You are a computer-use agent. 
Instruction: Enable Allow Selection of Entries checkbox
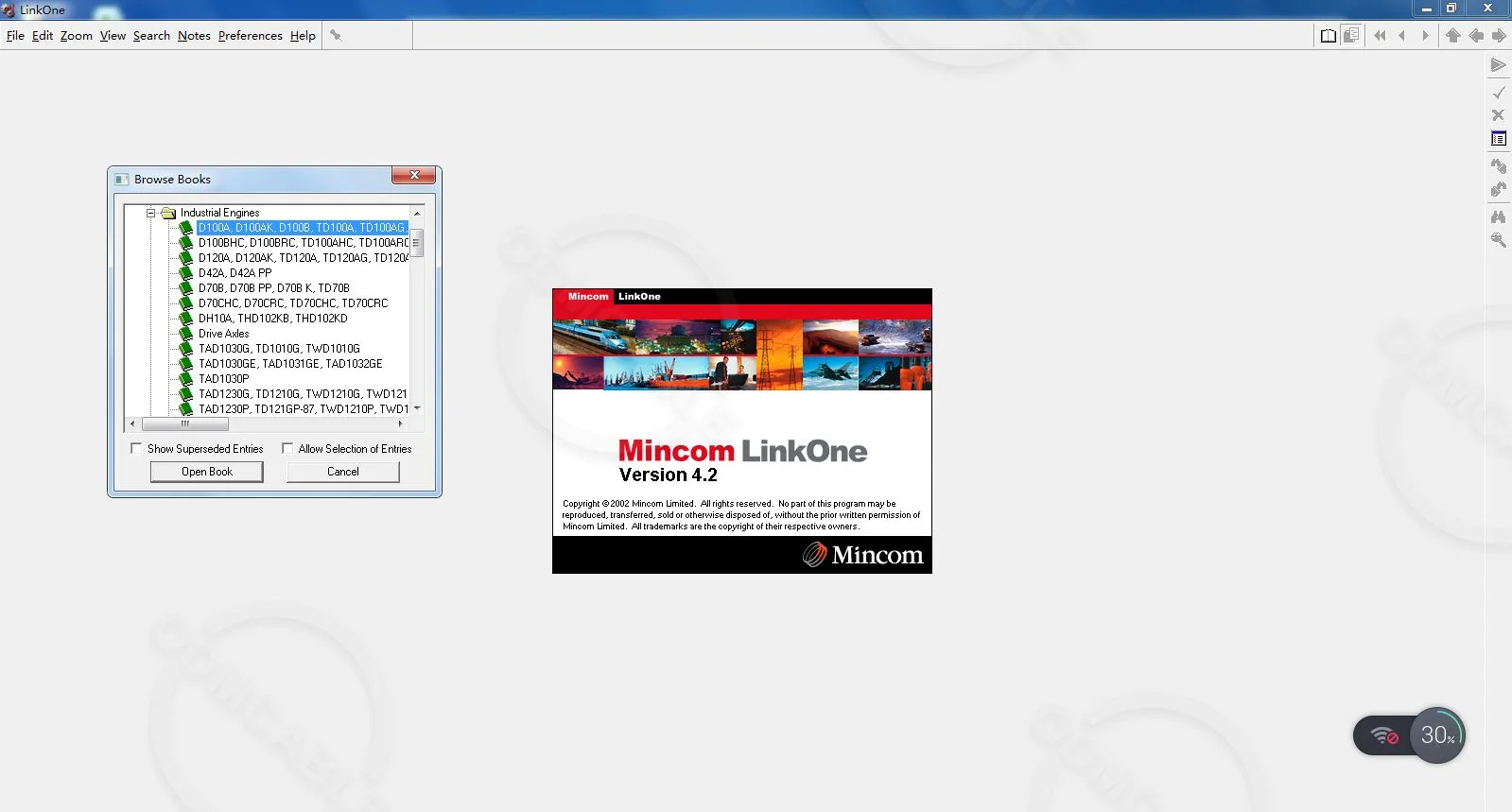pyautogui.click(x=287, y=448)
